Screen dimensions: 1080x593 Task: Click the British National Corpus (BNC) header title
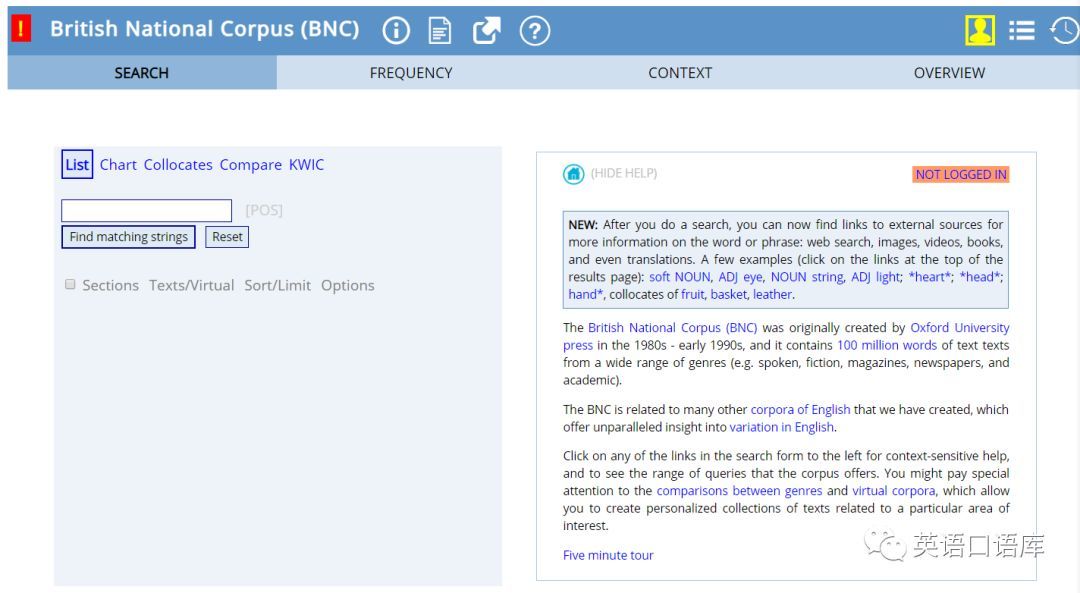205,29
